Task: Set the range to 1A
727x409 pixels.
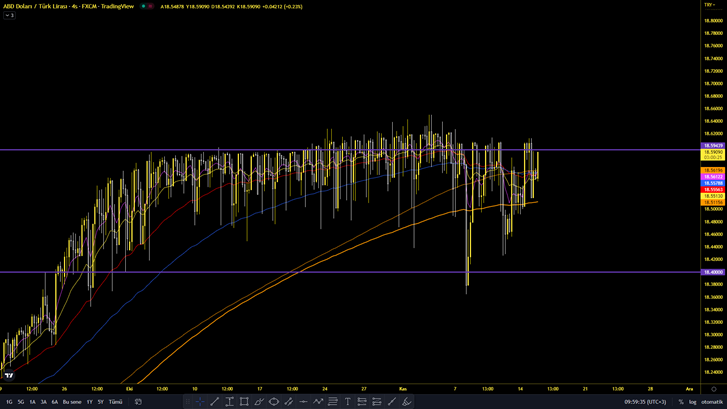Action: tap(32, 402)
